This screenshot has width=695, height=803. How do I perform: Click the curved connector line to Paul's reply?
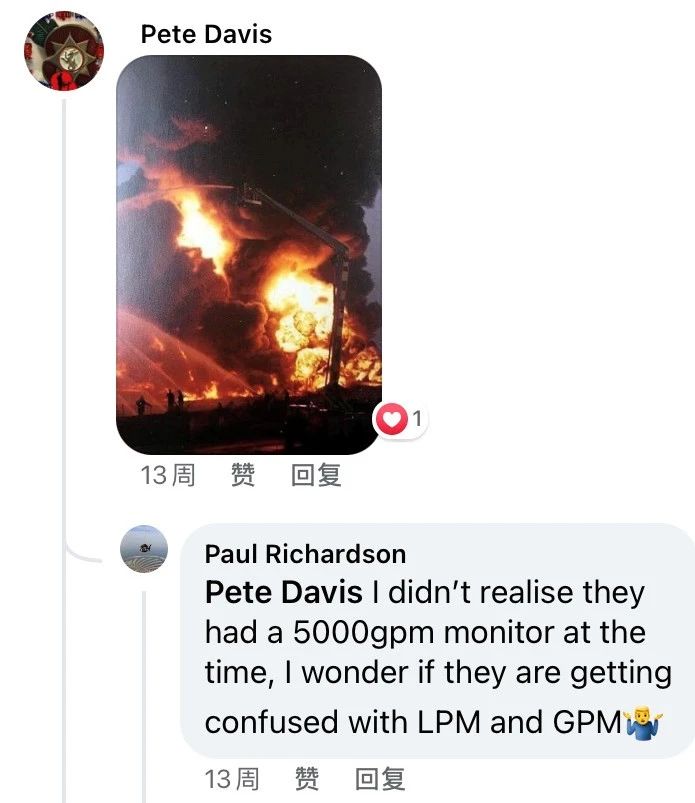tap(83, 554)
